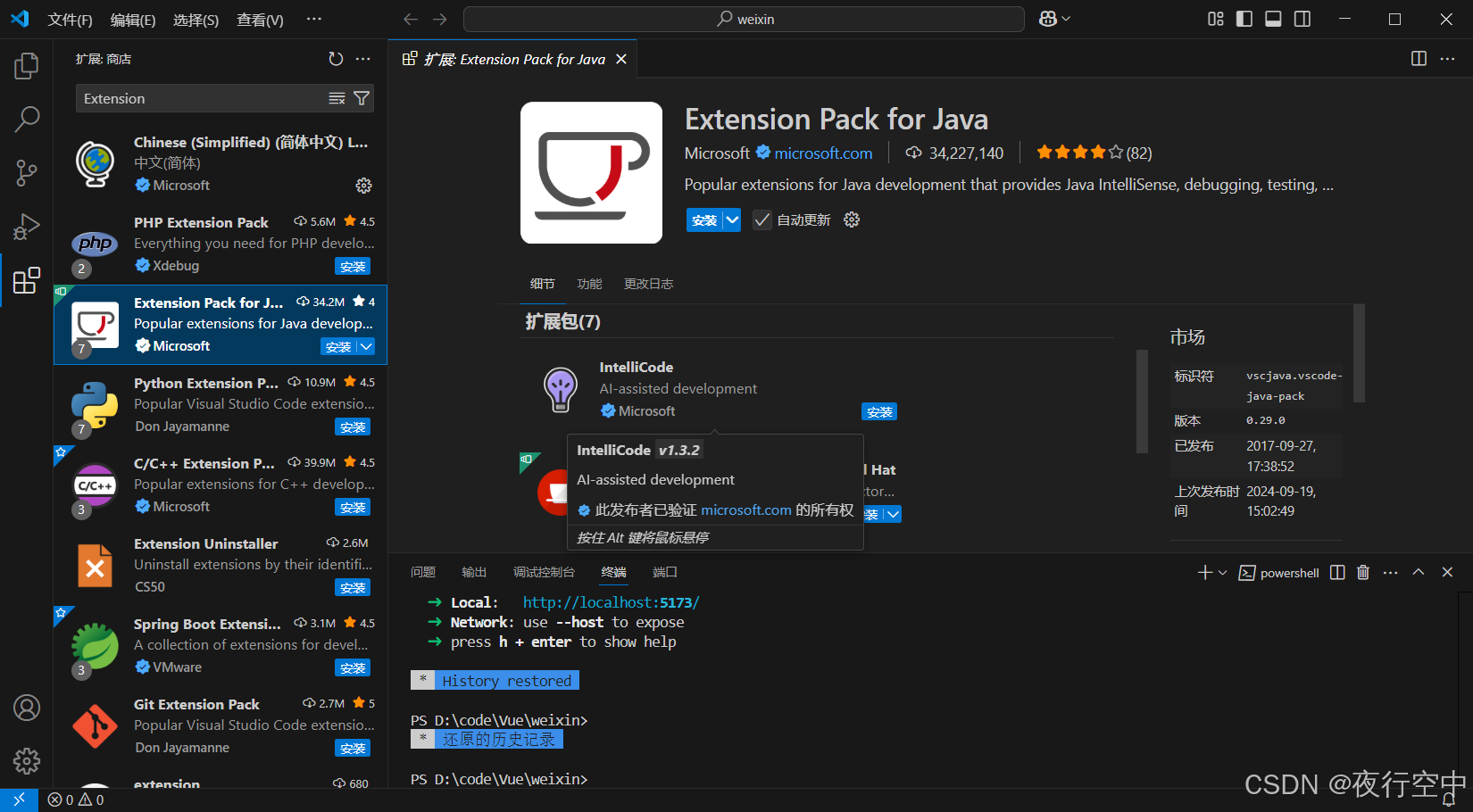Switch to the 调试控制台 panel tab
This screenshot has width=1473, height=812.
point(544,572)
